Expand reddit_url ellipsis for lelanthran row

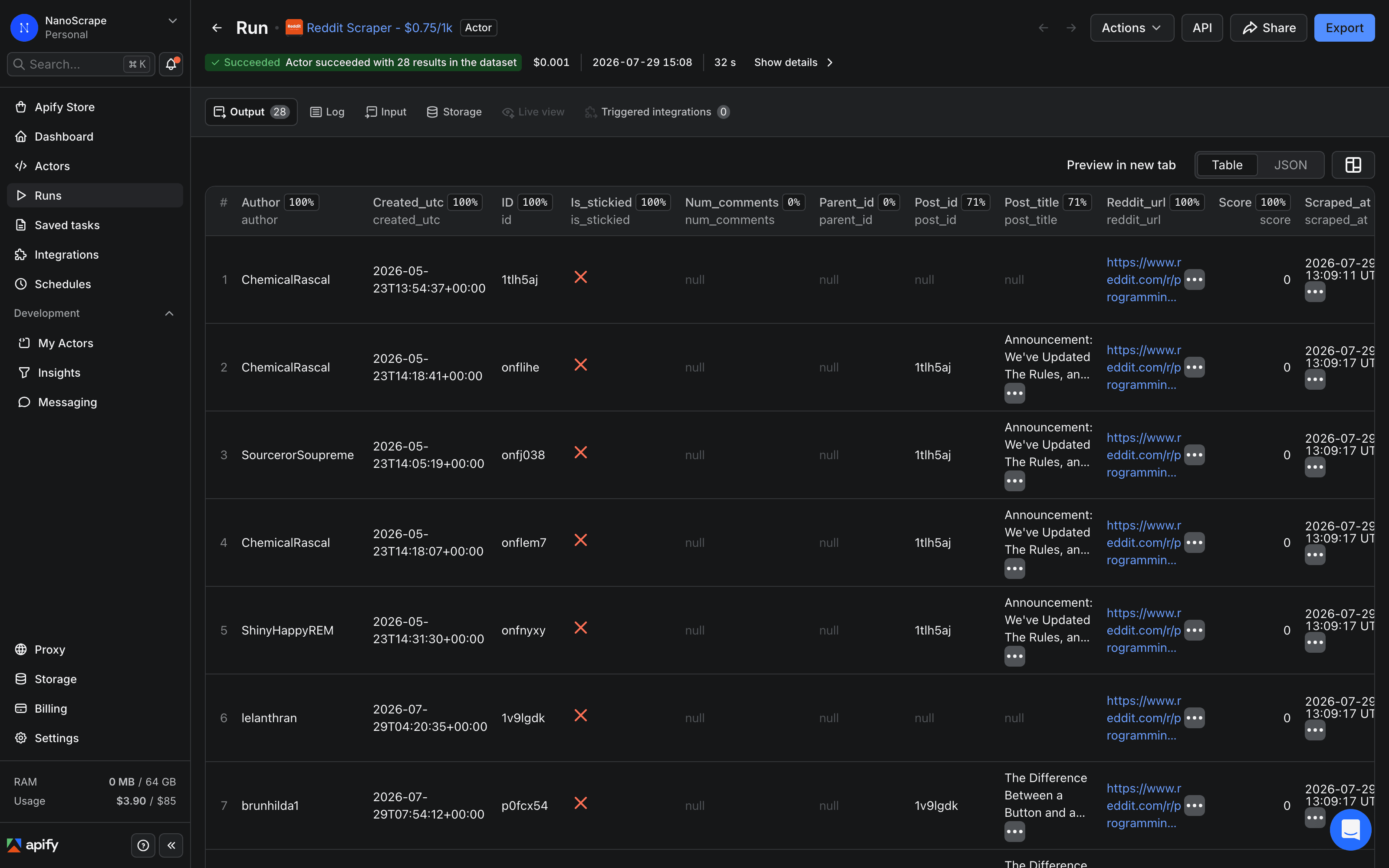tap(1195, 718)
